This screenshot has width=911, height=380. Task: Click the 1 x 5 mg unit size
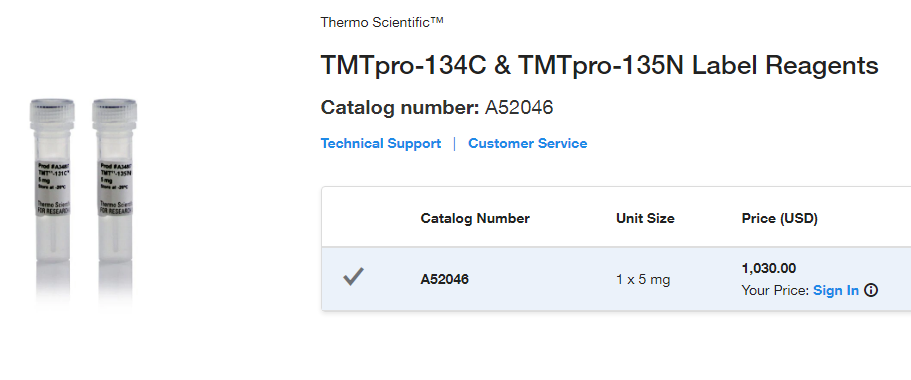pos(643,279)
